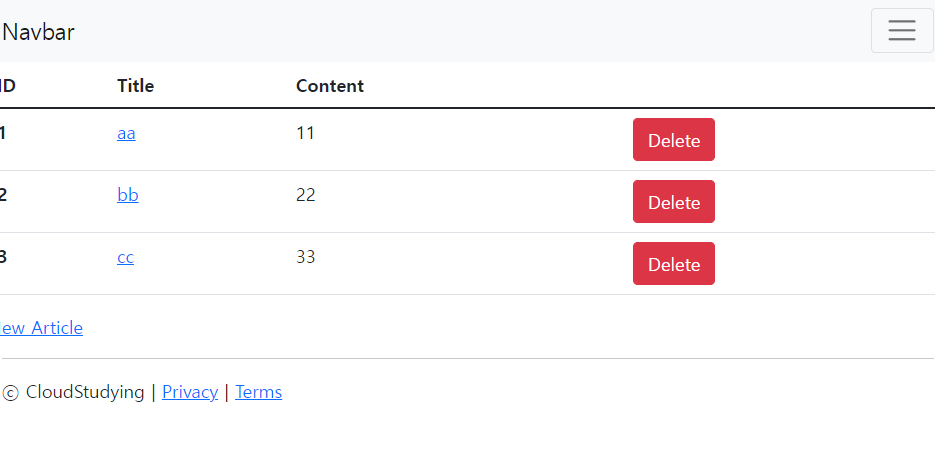This screenshot has width=935, height=458.
Task: Delete the article in row bb
Action: click(x=673, y=202)
